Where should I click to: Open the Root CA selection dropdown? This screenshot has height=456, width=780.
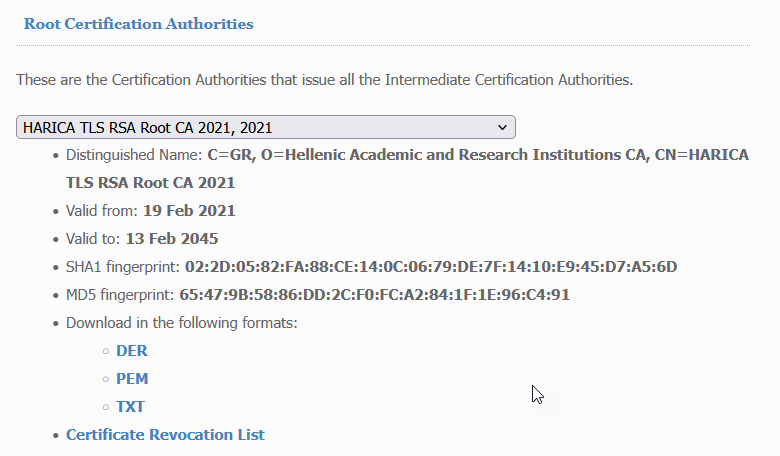(265, 127)
